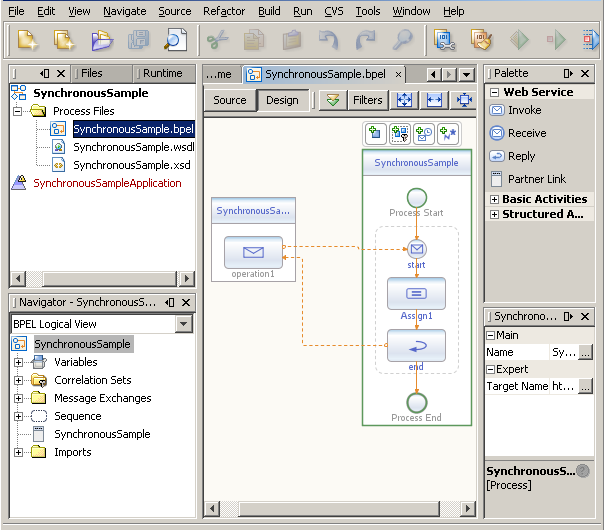Expand the Basic Activities palette section
Image resolution: width=604 pixels, height=530 pixels.
pos(493,199)
